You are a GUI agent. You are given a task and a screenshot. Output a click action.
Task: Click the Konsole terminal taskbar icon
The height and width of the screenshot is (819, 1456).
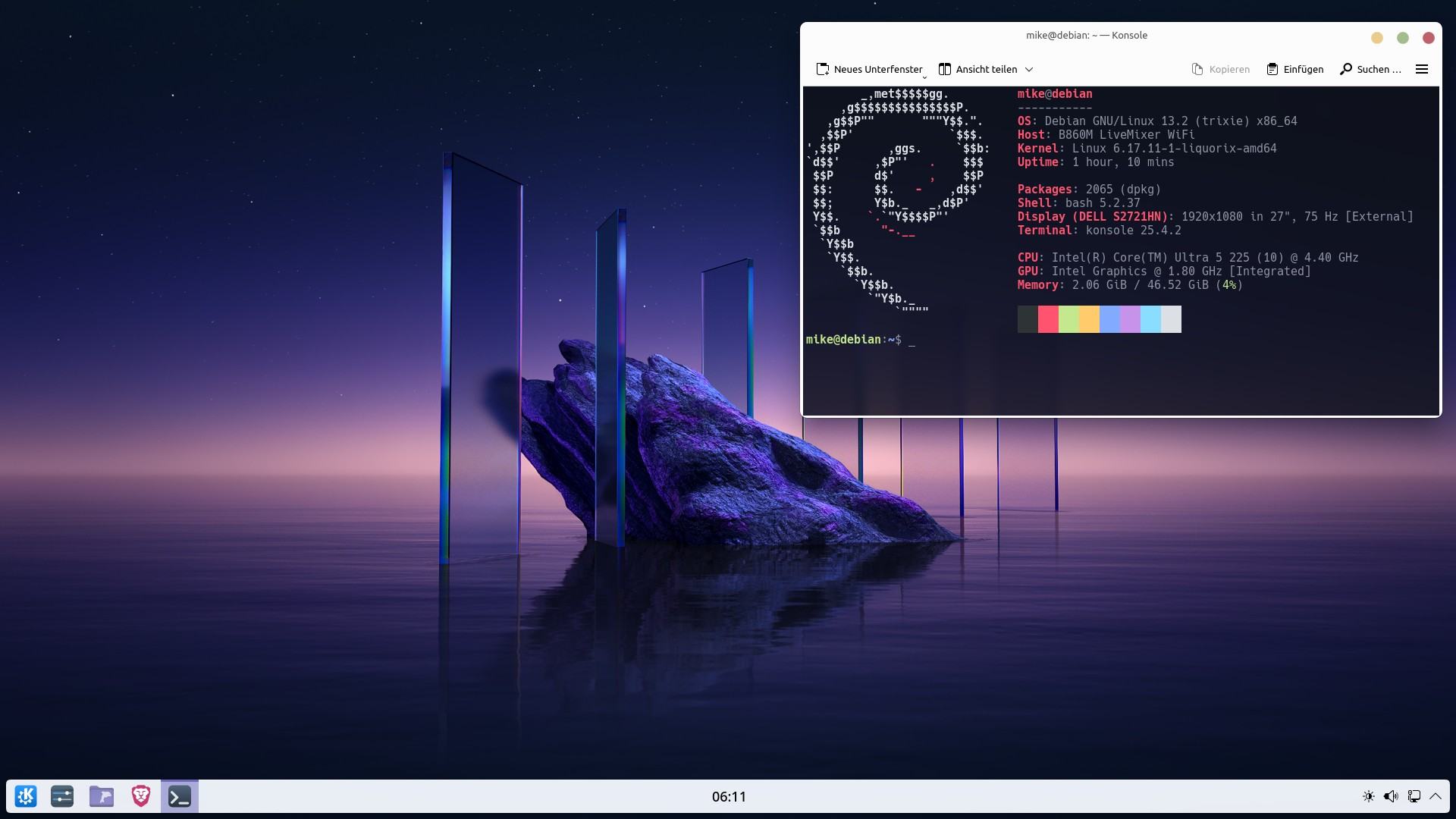point(180,796)
